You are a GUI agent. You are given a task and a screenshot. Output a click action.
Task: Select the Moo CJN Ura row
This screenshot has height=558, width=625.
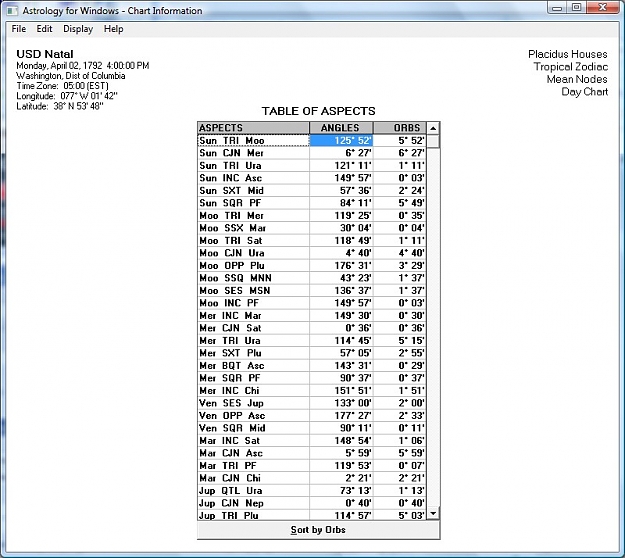[x=312, y=253]
